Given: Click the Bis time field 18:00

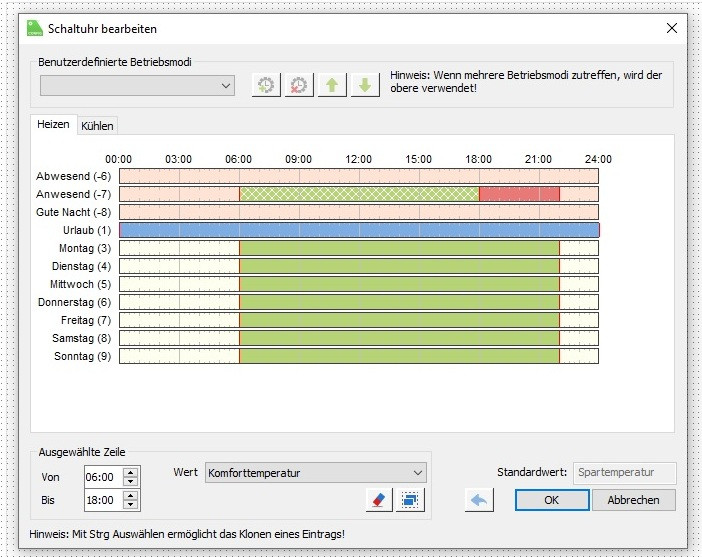Looking at the screenshot, I should pyautogui.click(x=103, y=500).
